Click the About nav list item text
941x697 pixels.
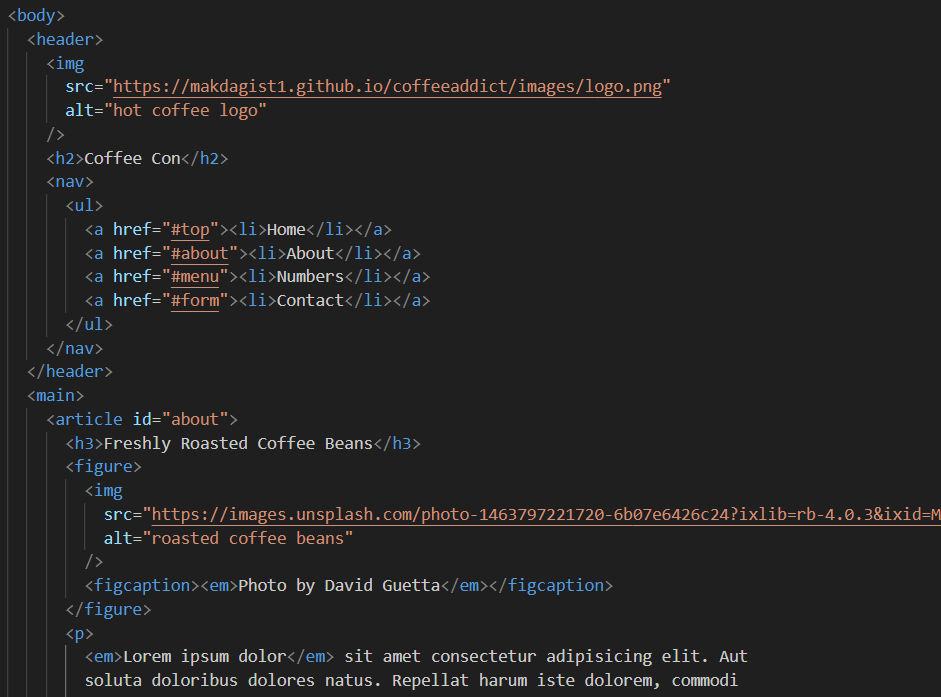(309, 252)
